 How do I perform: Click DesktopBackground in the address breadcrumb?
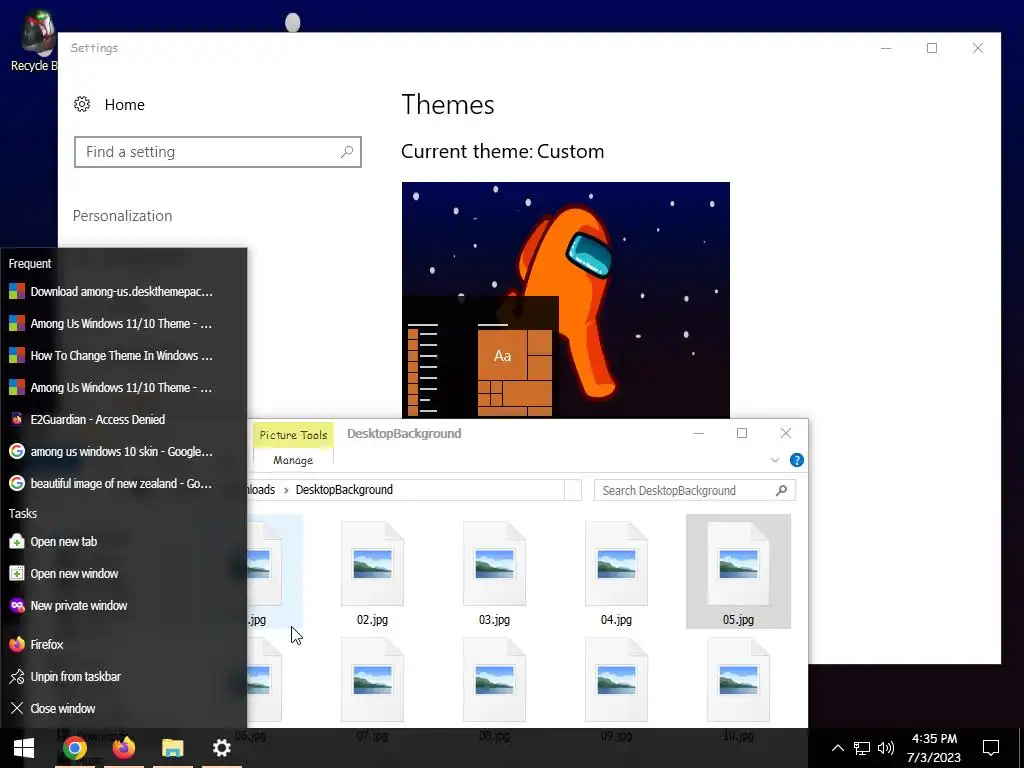coord(344,490)
